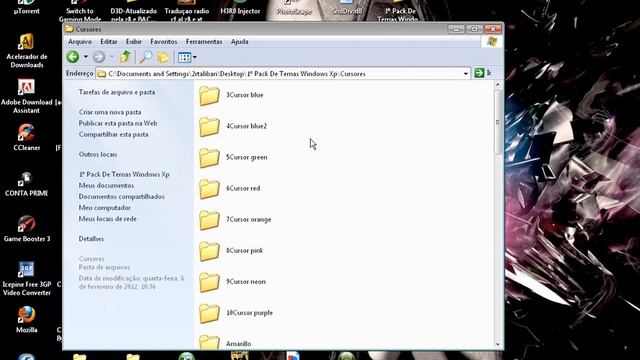The height and width of the screenshot is (360, 640).
Task: Select the 5Cursor green folder icon
Action: (x=209, y=158)
